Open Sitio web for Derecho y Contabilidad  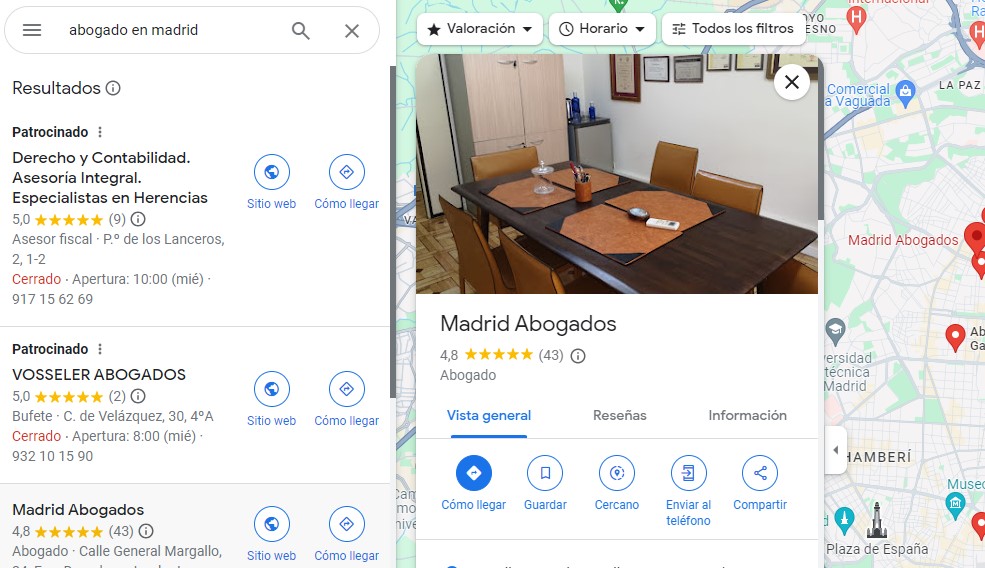(x=271, y=172)
